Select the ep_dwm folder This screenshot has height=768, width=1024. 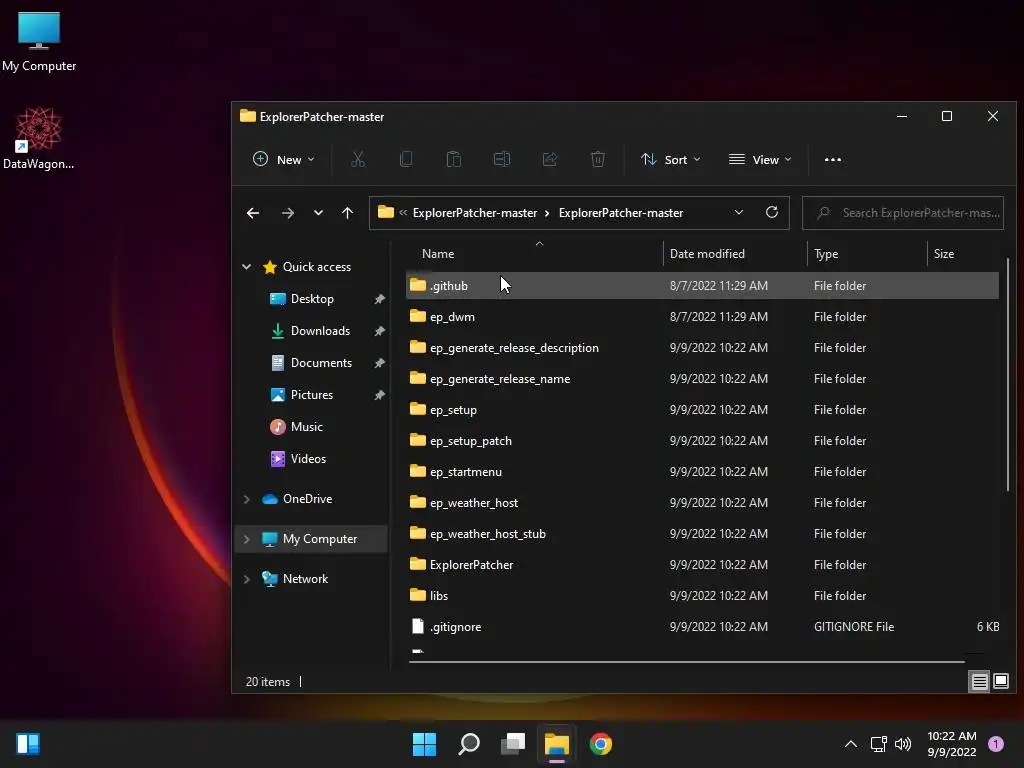click(702, 317)
